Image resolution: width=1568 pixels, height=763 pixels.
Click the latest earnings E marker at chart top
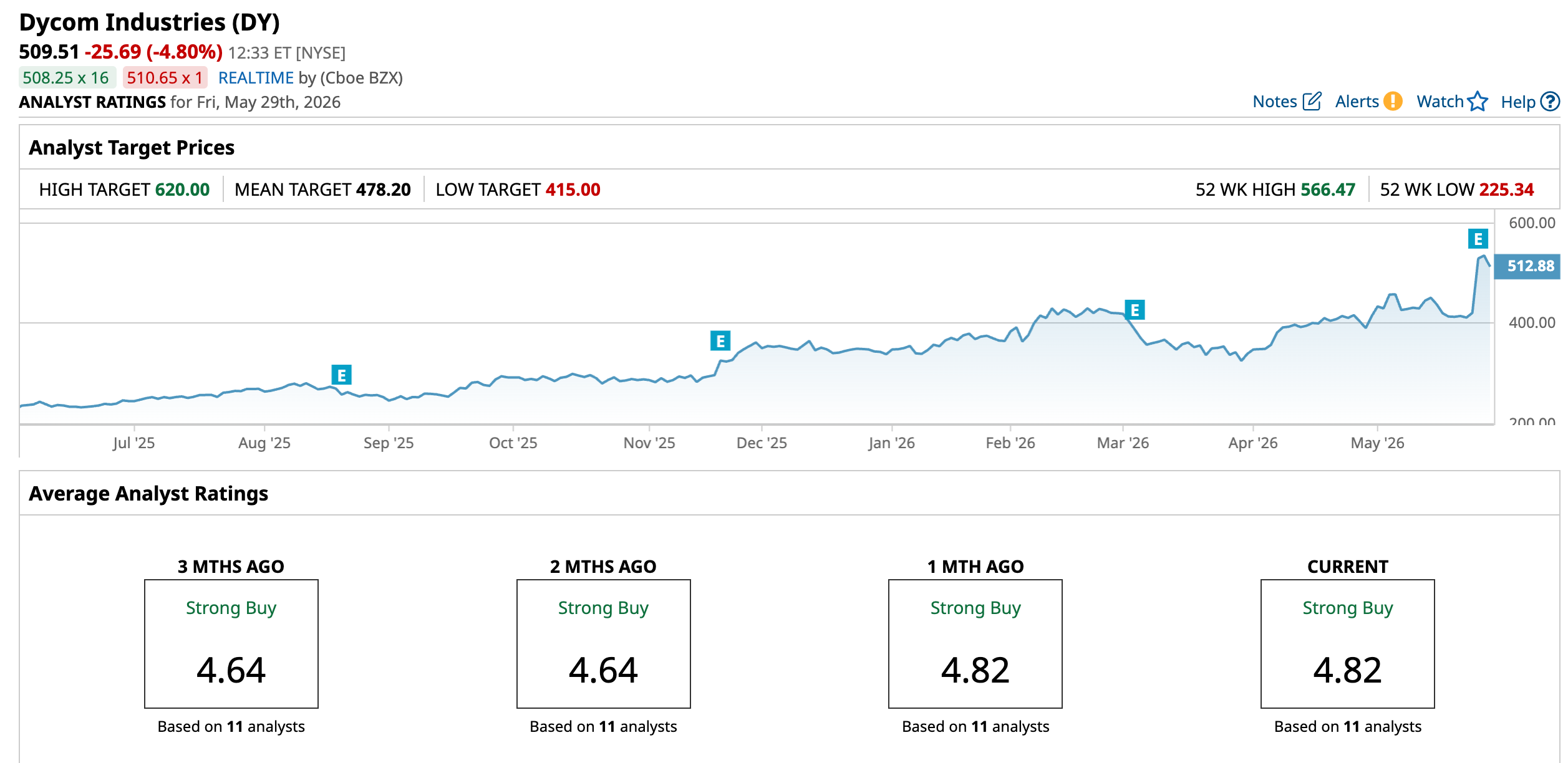1478,239
